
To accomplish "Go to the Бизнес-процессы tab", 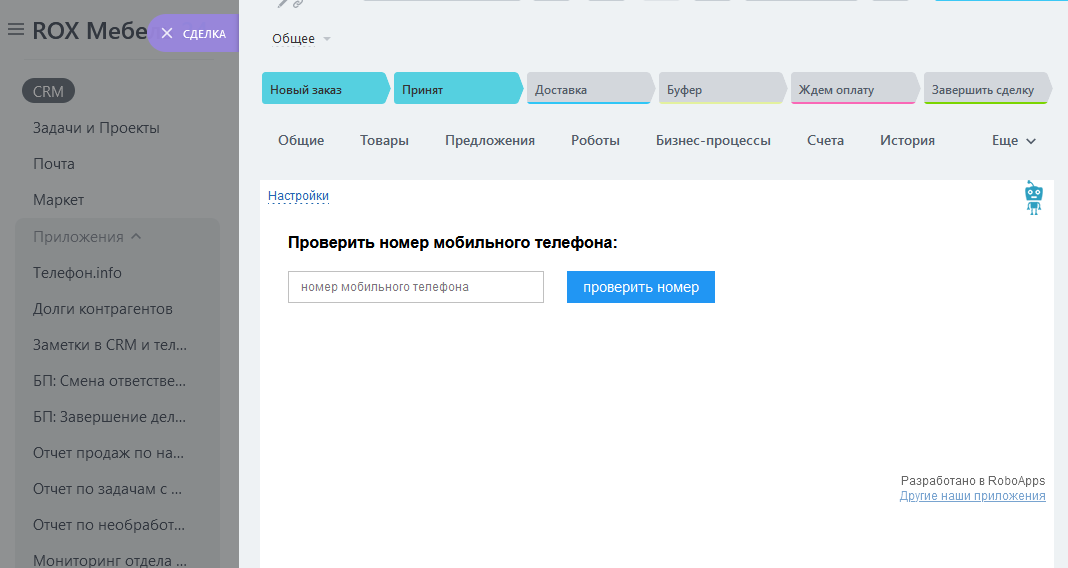I will pyautogui.click(x=713, y=141).
